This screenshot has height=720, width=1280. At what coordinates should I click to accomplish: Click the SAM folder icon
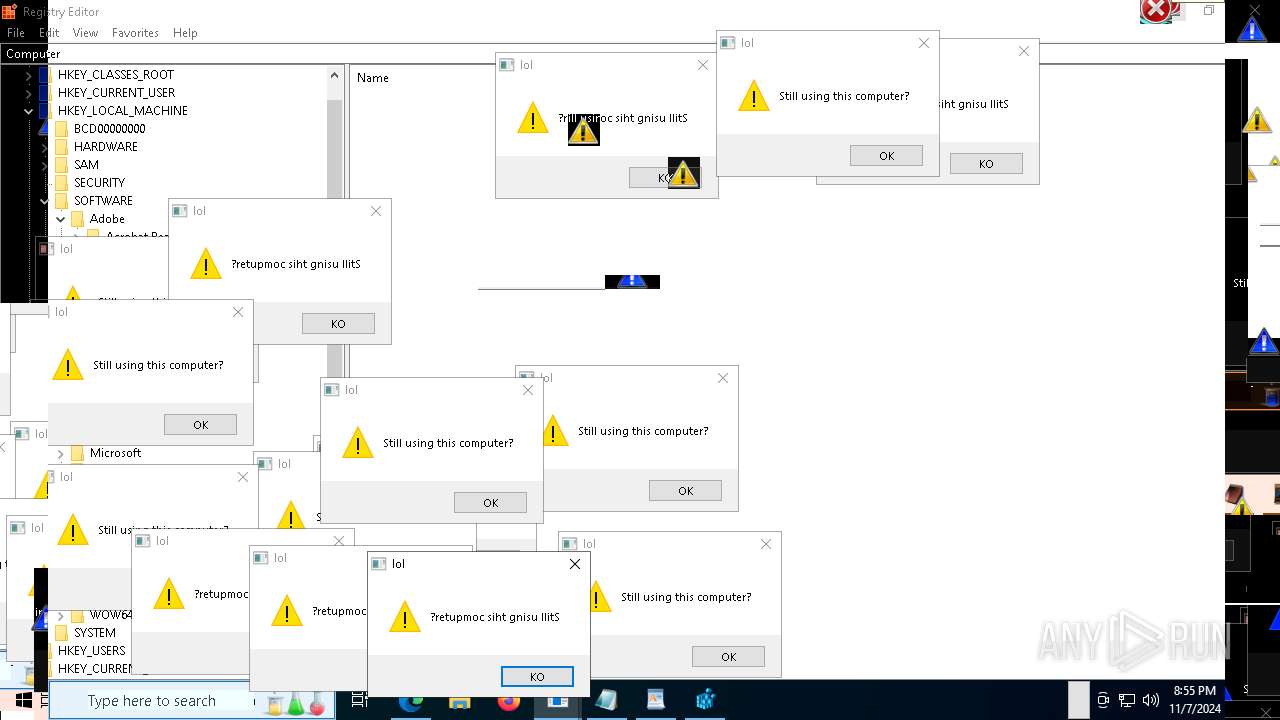pos(61,165)
